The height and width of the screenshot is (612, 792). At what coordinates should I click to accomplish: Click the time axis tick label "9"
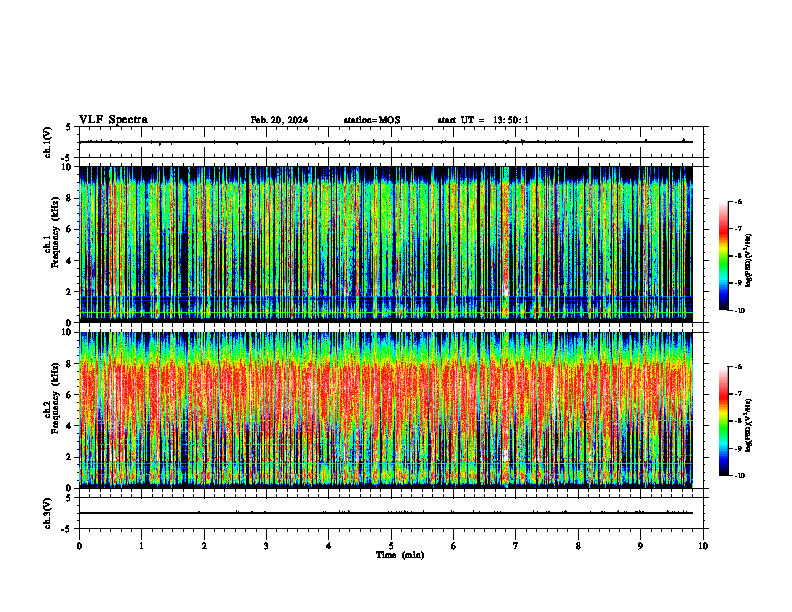[640, 546]
